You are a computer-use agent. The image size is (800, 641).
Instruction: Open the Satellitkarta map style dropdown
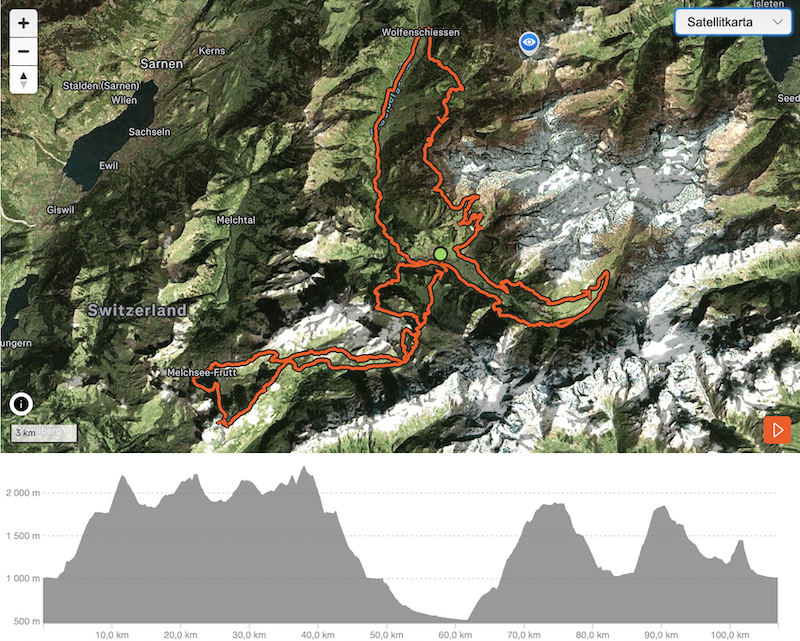pyautogui.click(x=733, y=22)
